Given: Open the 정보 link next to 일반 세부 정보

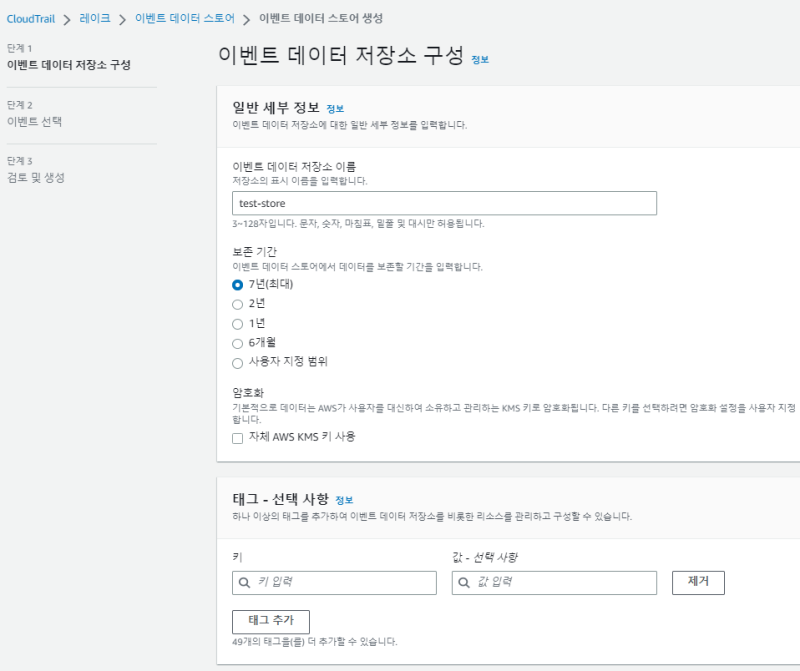Looking at the screenshot, I should click(335, 108).
